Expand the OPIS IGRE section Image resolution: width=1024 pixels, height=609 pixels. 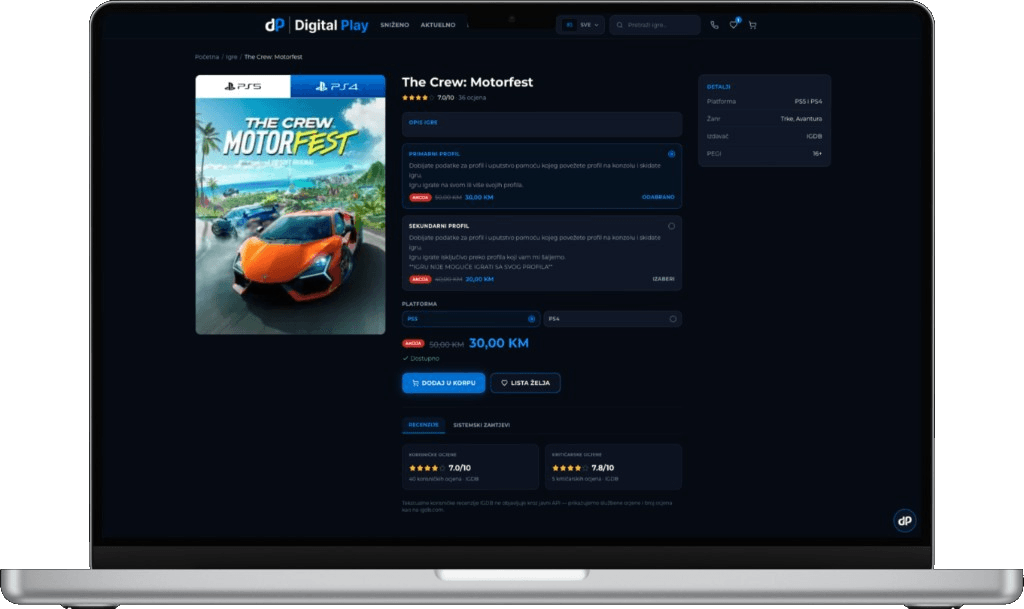(x=541, y=123)
